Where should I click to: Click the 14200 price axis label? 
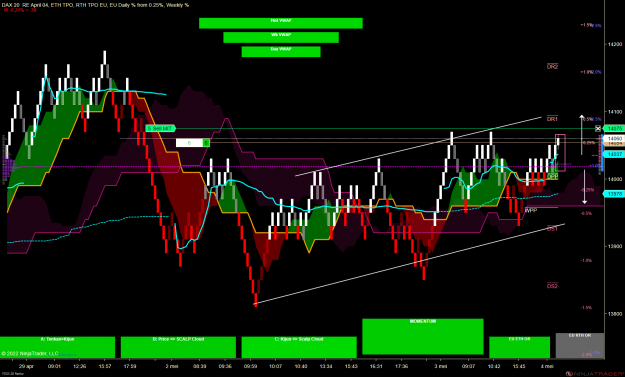(615, 44)
